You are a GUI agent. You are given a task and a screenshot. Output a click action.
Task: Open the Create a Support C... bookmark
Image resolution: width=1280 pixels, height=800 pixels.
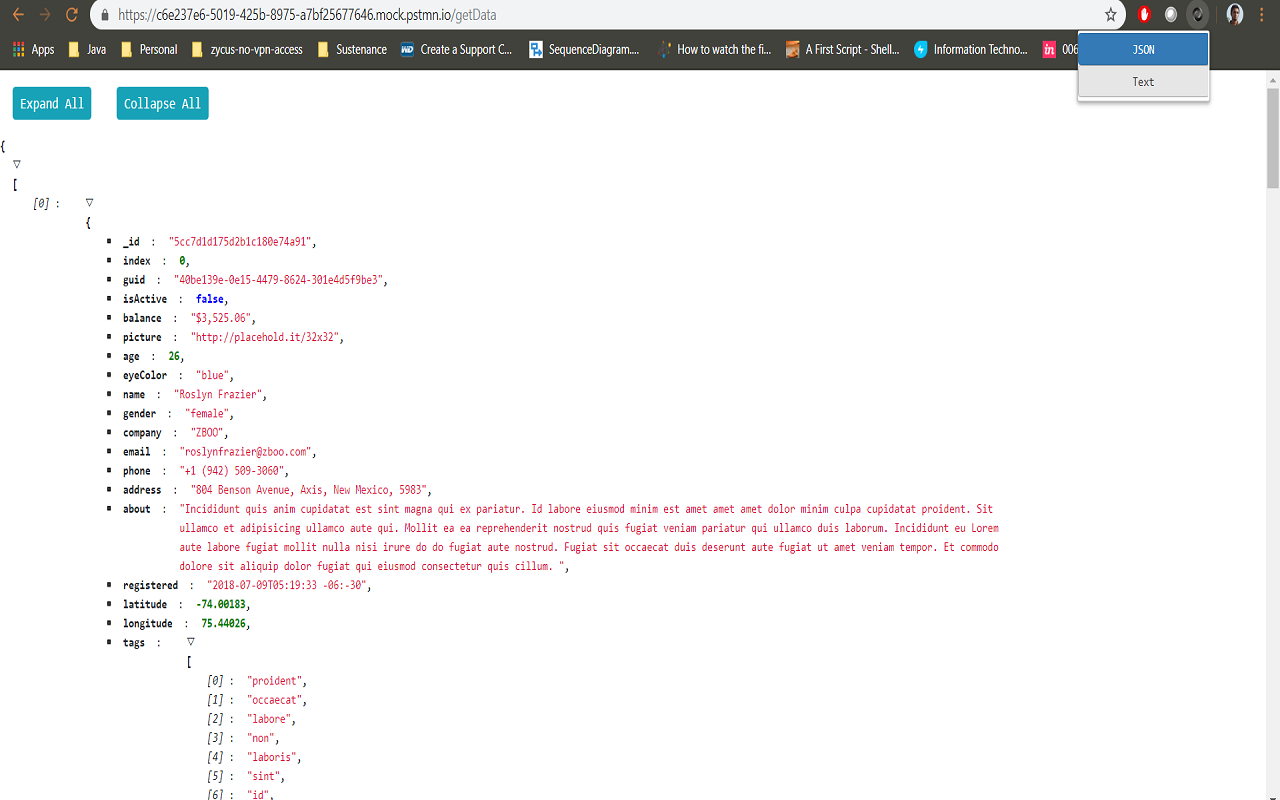[457, 49]
